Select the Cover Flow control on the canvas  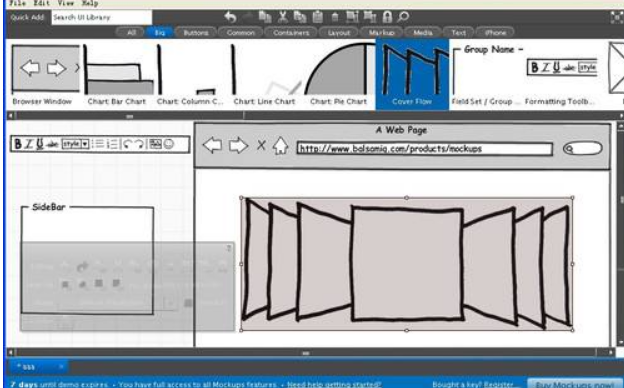coord(407,263)
